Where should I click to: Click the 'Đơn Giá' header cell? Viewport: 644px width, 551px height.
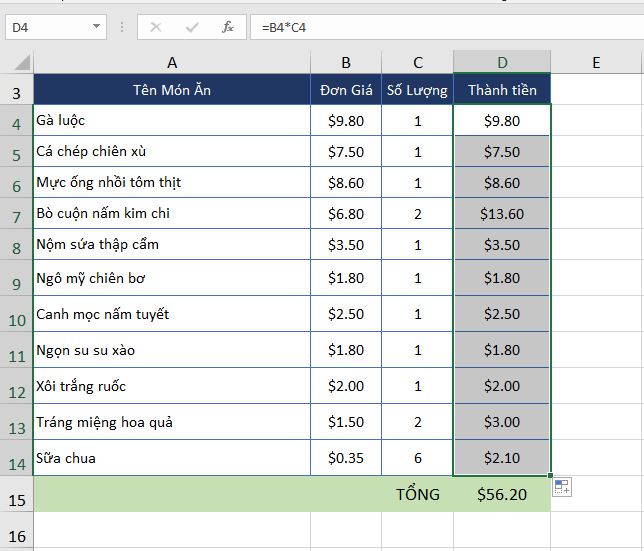[346, 90]
